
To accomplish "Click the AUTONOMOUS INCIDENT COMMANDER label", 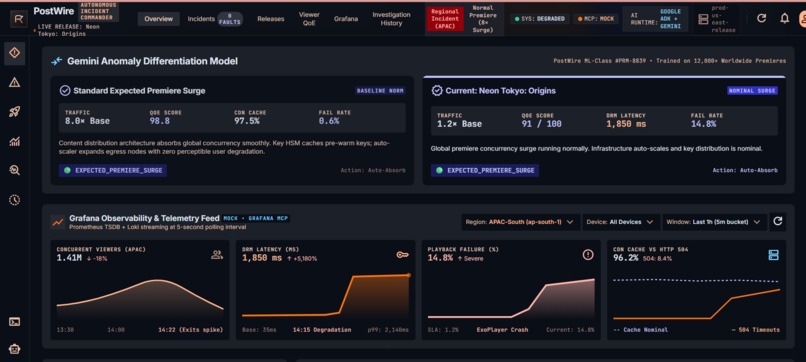I will (x=99, y=11).
